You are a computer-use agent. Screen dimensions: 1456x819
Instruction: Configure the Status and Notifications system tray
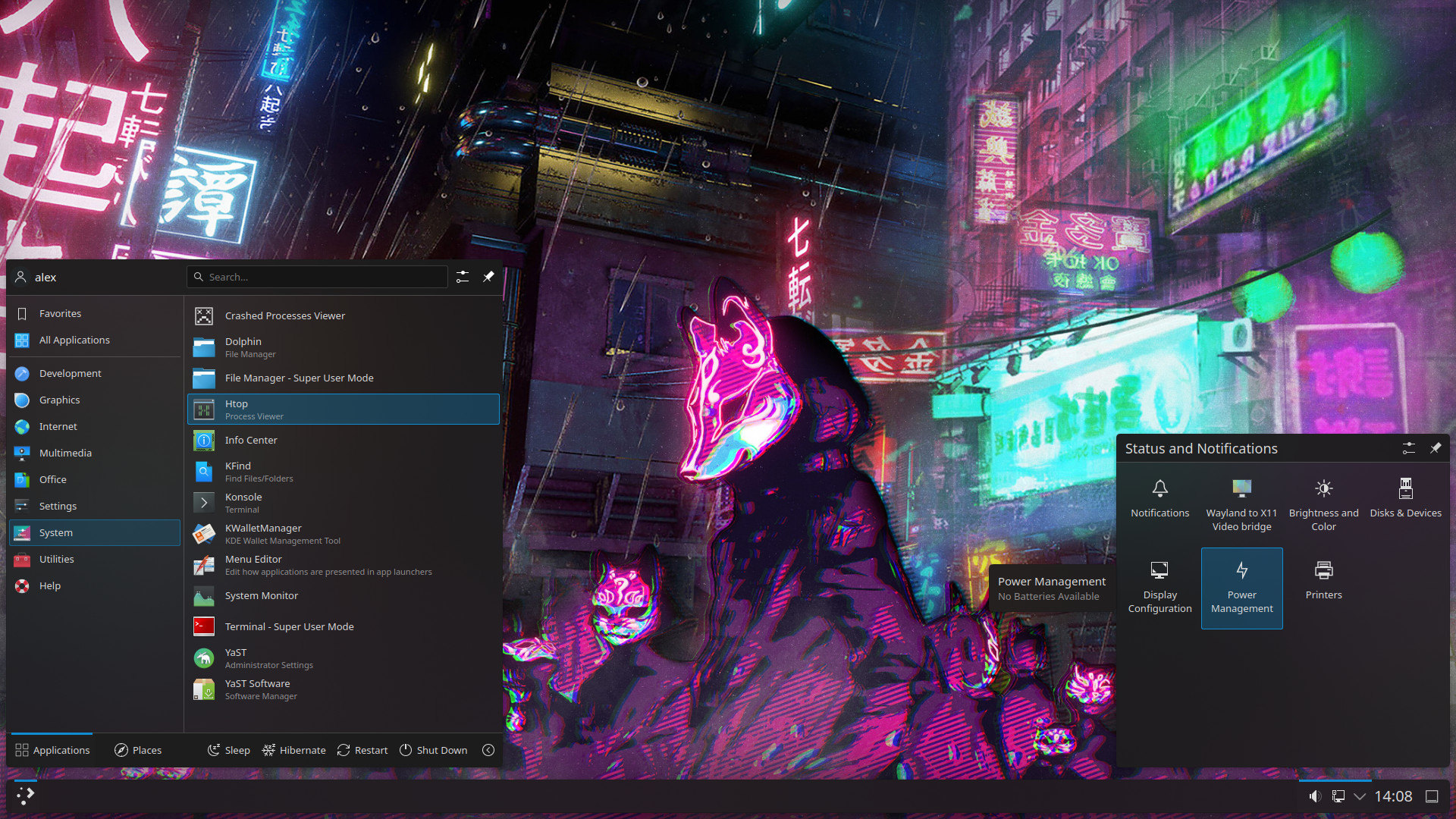click(1408, 448)
